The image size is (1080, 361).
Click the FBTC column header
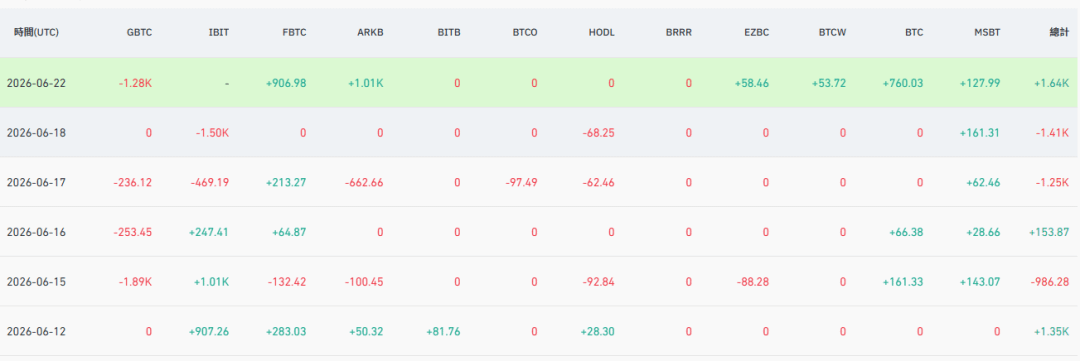(294, 32)
